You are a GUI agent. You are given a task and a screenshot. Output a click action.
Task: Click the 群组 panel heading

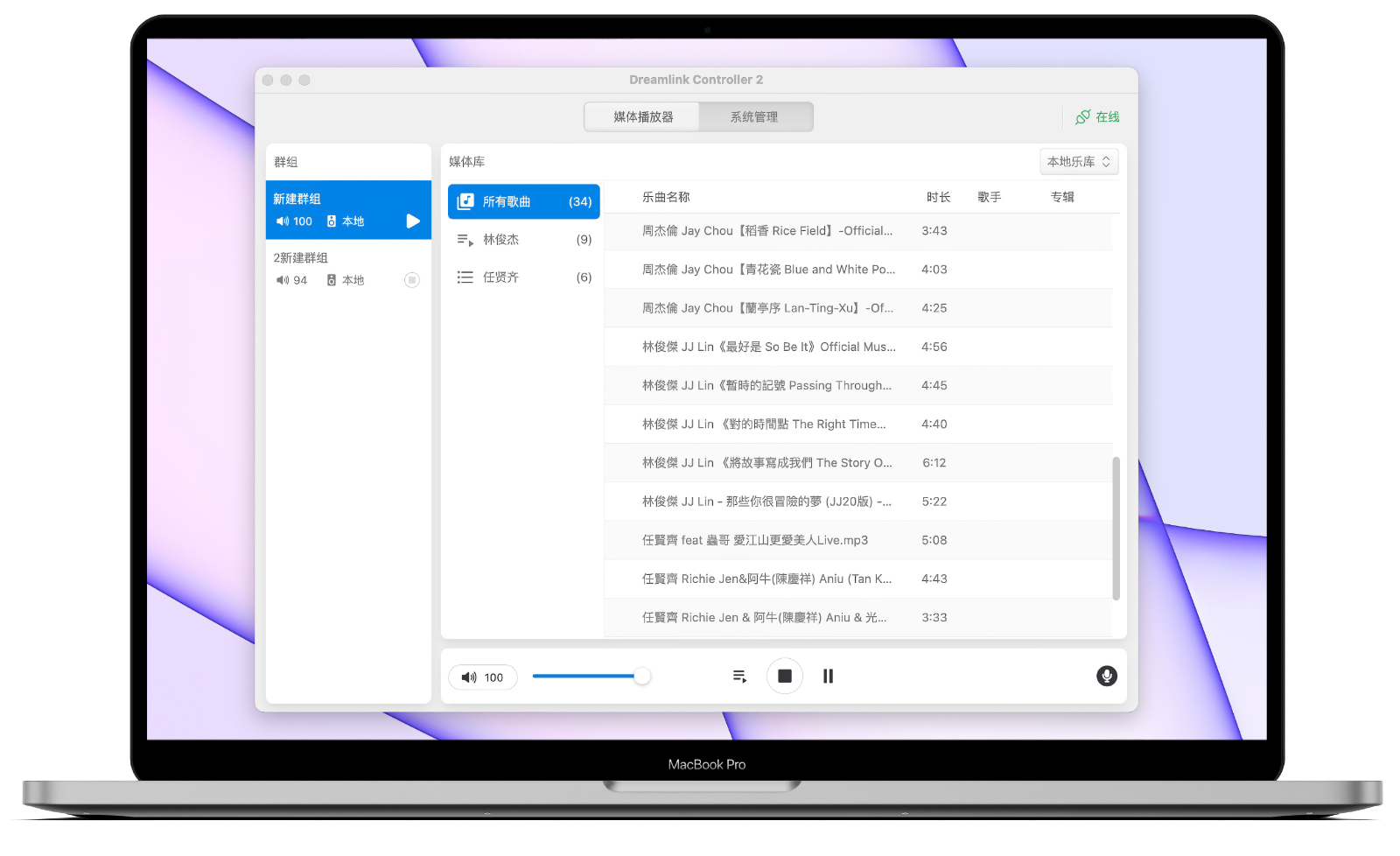pos(286,162)
